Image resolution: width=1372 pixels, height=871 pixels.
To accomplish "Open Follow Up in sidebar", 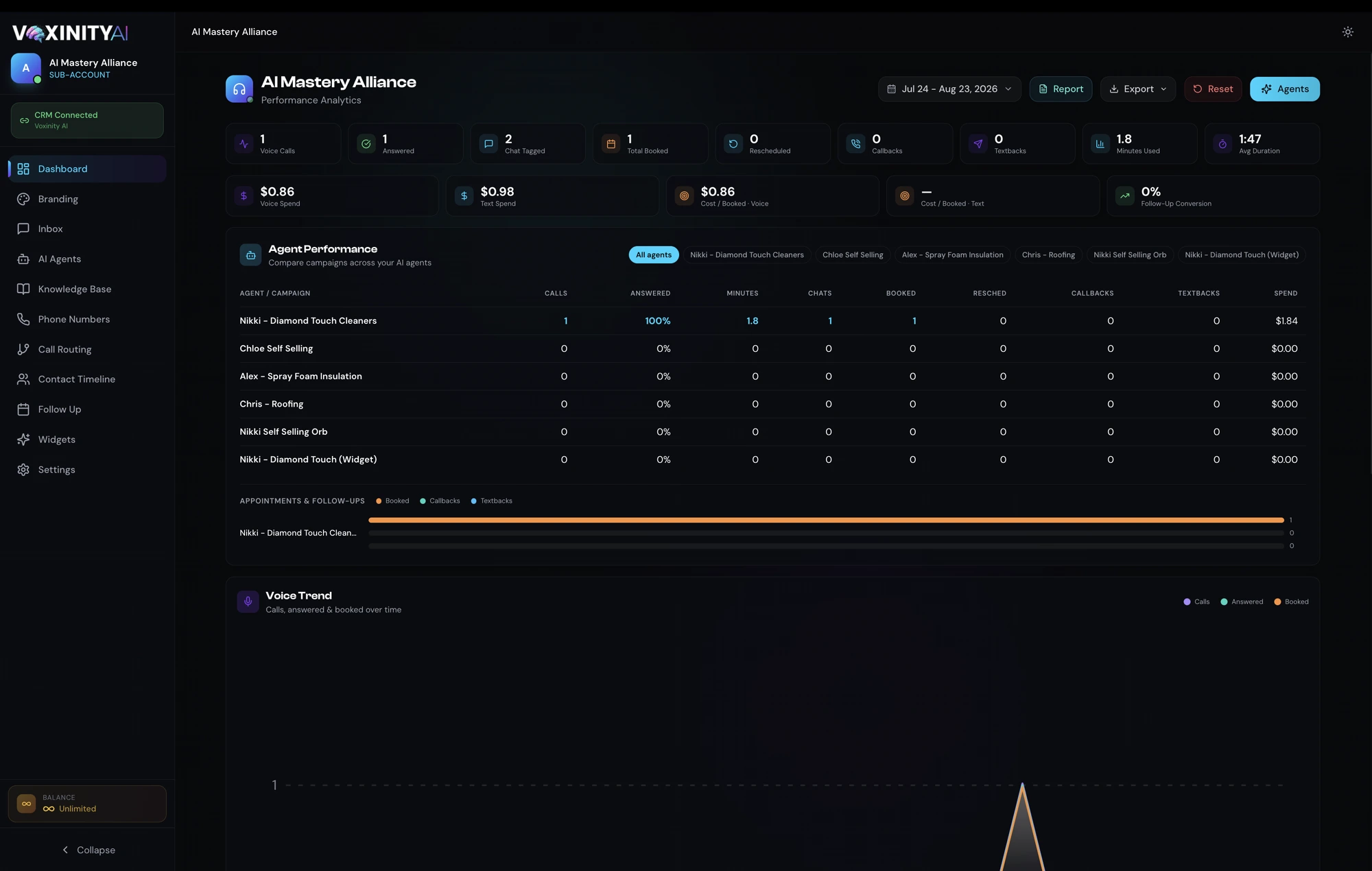I will pos(87,409).
